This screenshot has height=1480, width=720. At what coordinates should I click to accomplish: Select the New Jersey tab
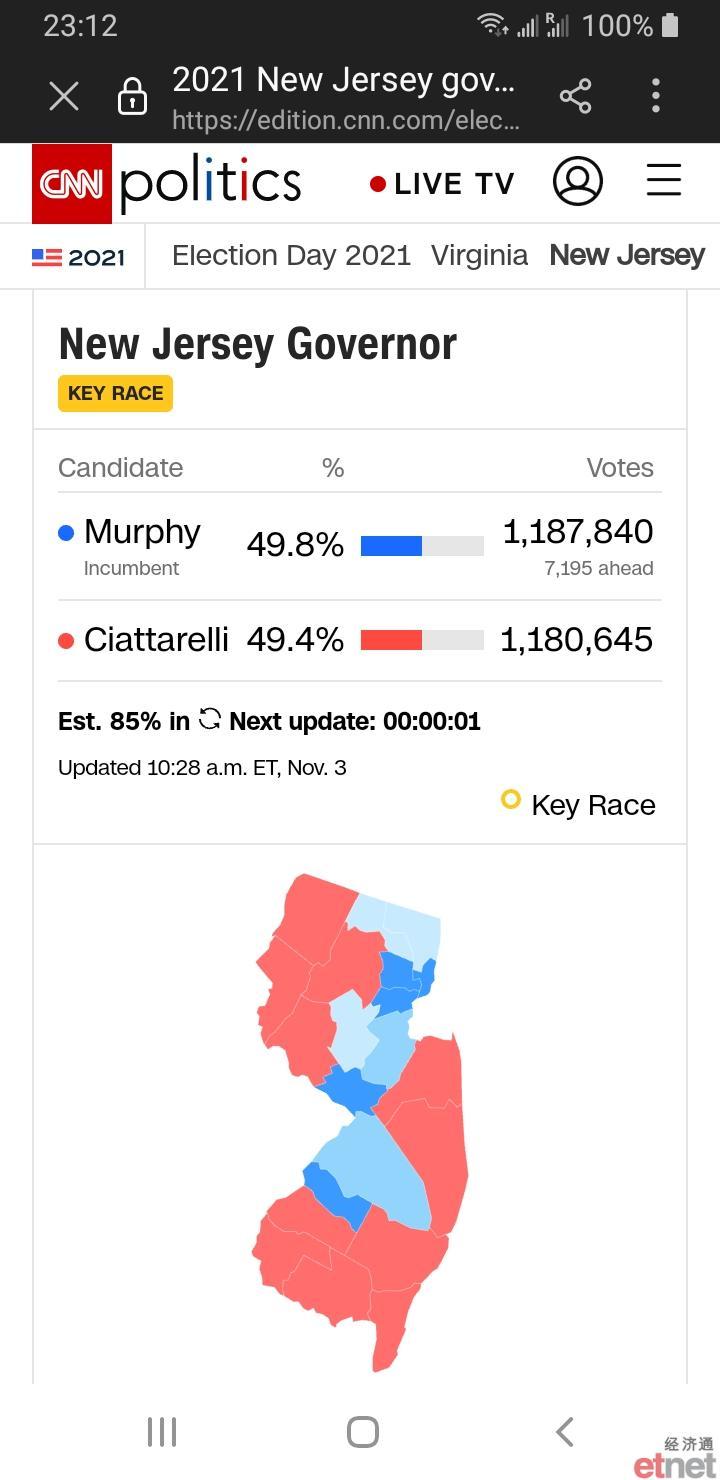click(x=627, y=256)
